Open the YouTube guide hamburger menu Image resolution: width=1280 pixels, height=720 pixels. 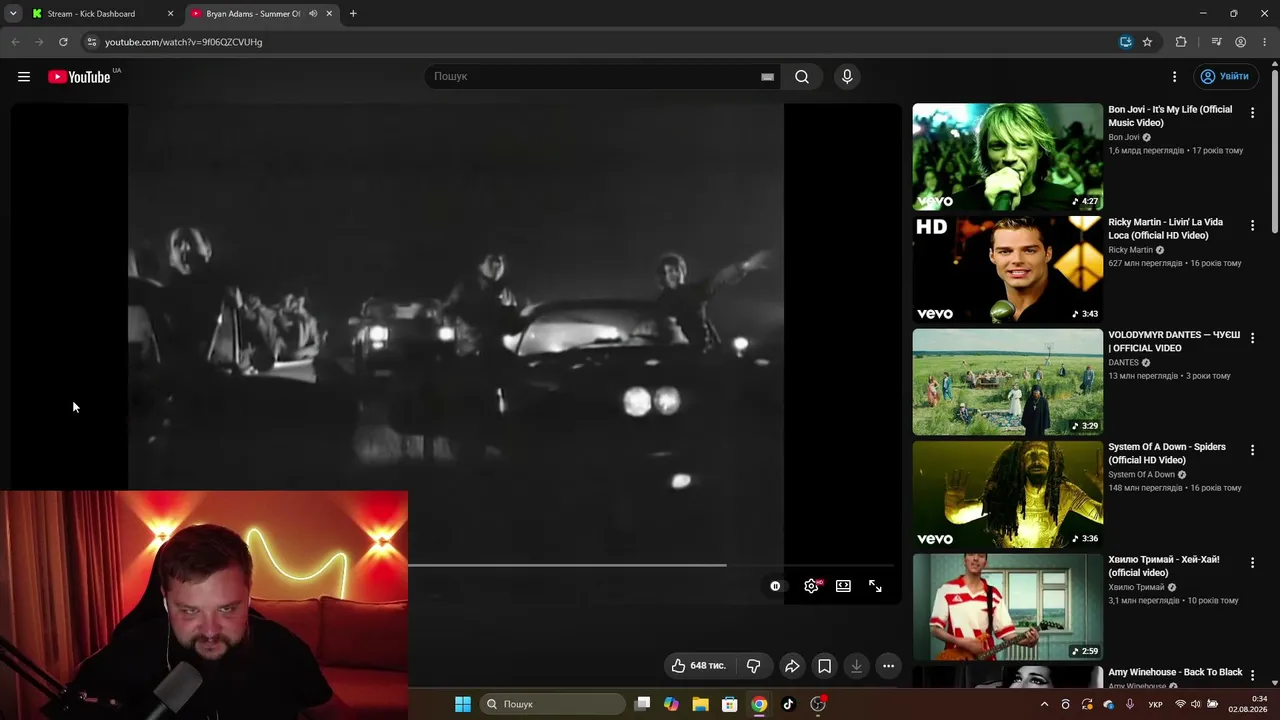tap(24, 77)
